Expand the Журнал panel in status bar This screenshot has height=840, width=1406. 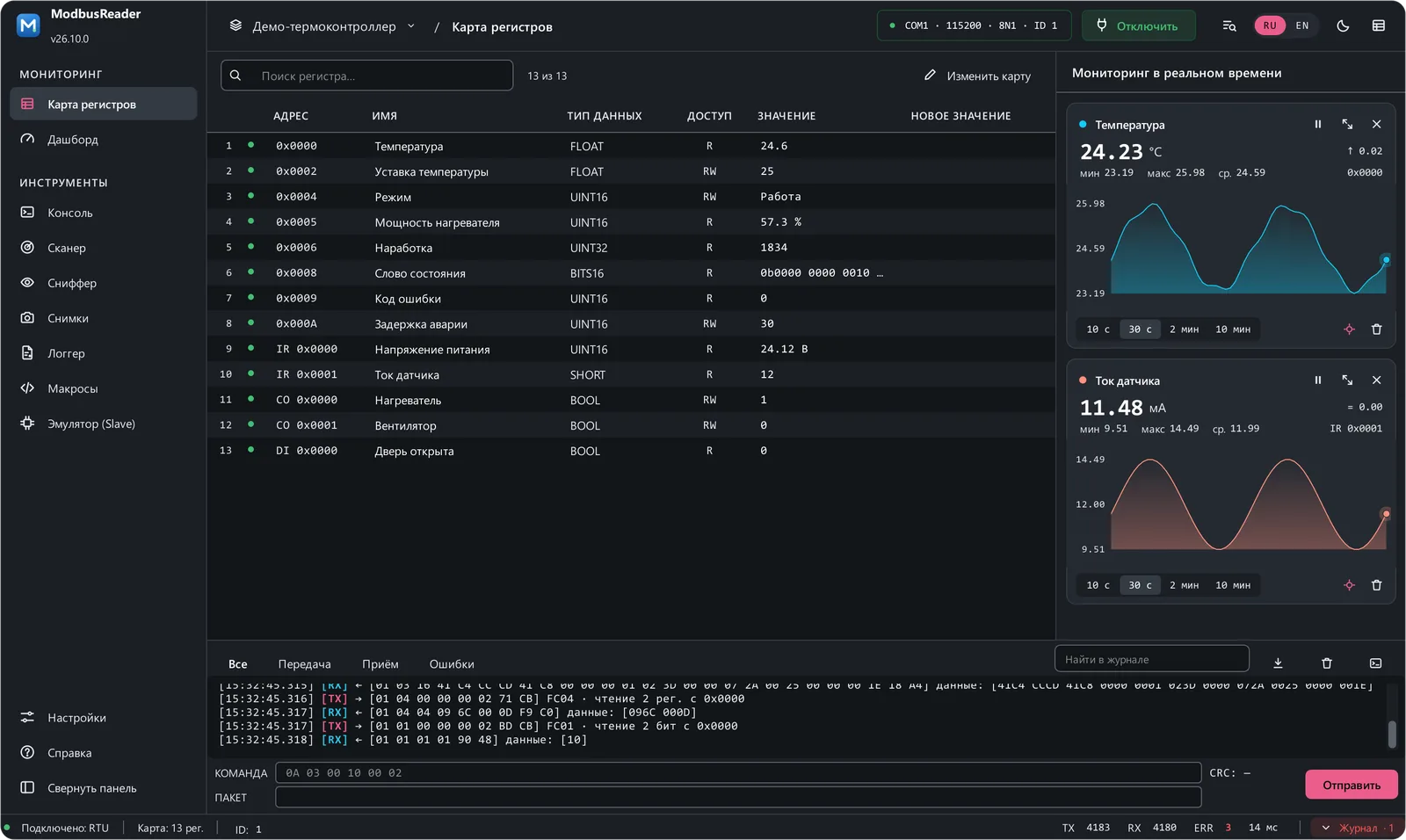1357,828
